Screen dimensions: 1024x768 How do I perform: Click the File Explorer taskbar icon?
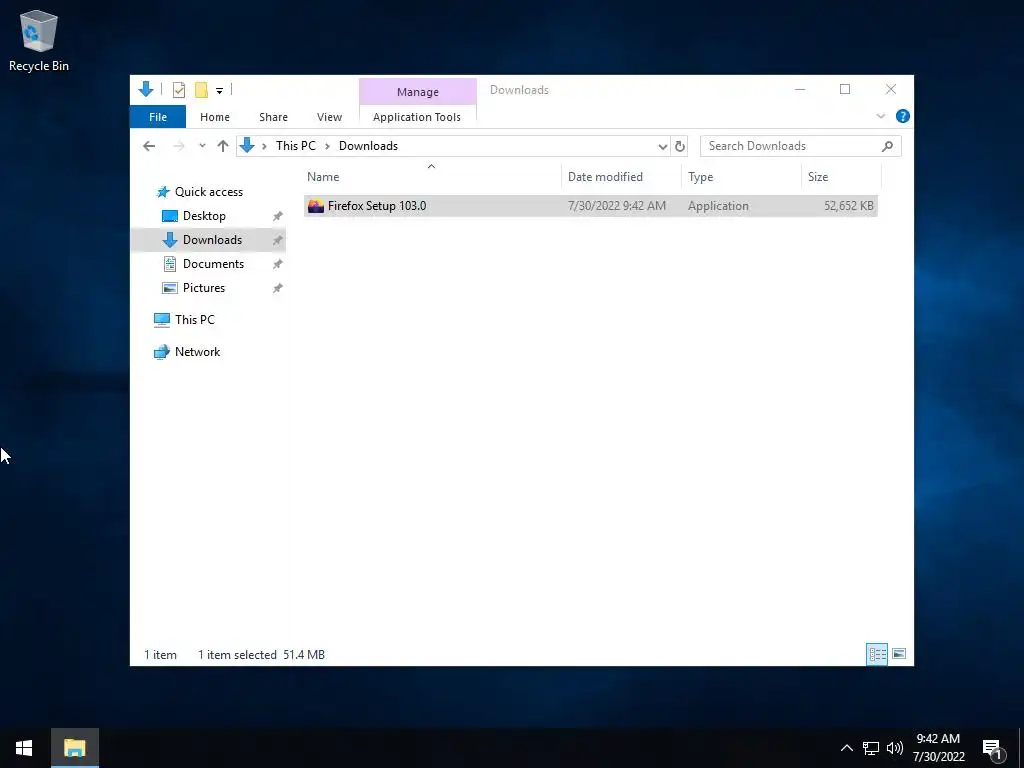(75, 748)
